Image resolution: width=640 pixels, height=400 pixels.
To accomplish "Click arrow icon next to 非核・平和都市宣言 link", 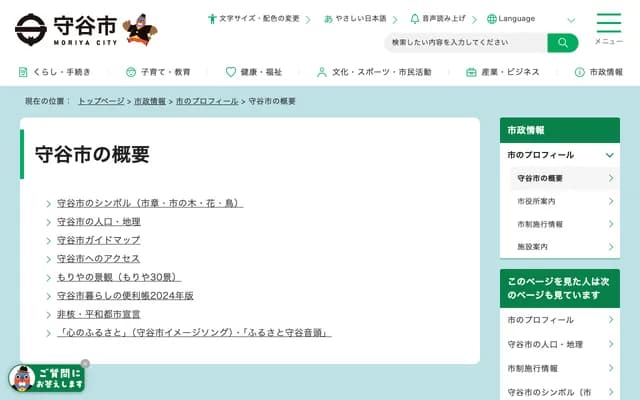I will point(48,315).
